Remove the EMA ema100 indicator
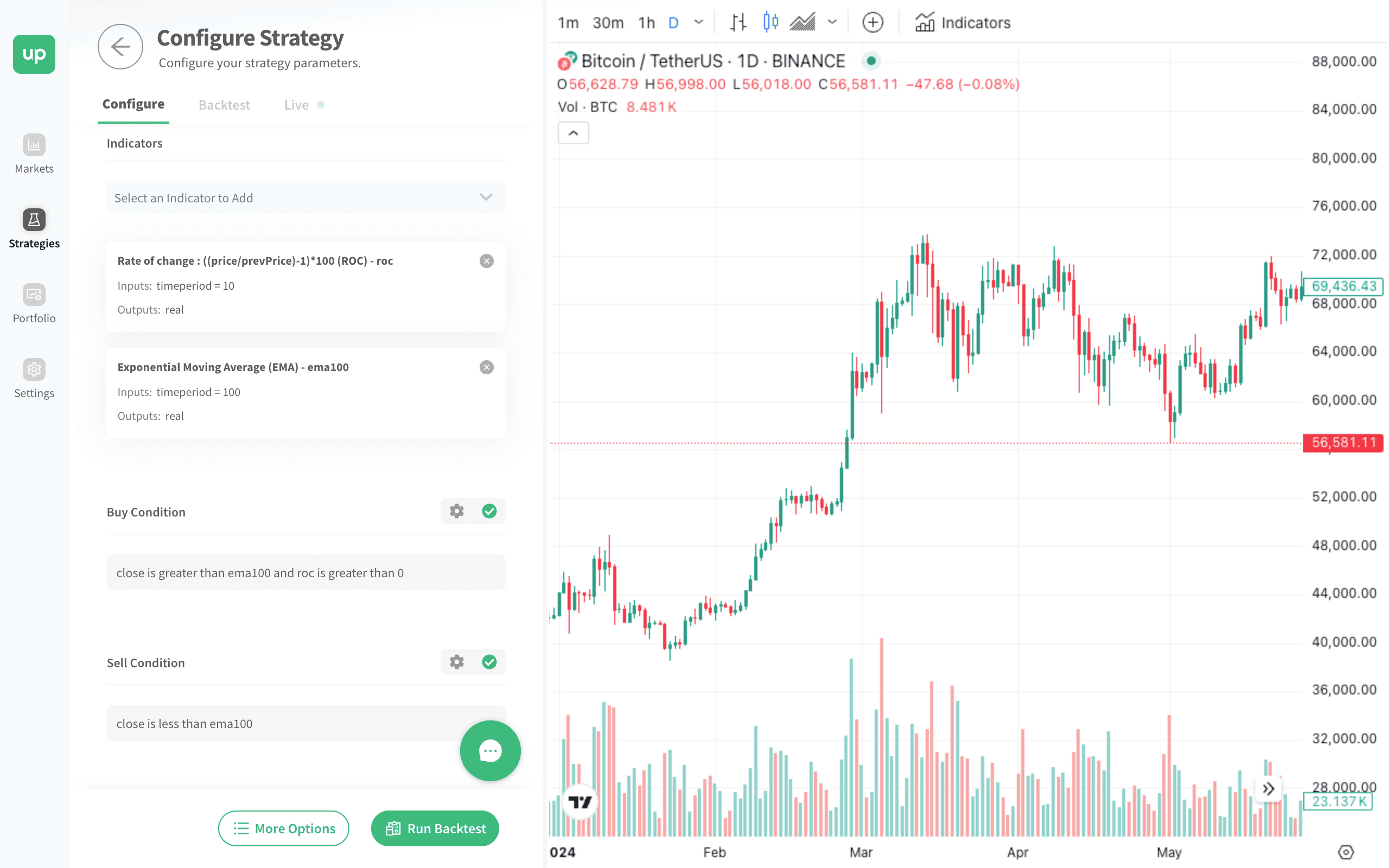 [x=486, y=367]
